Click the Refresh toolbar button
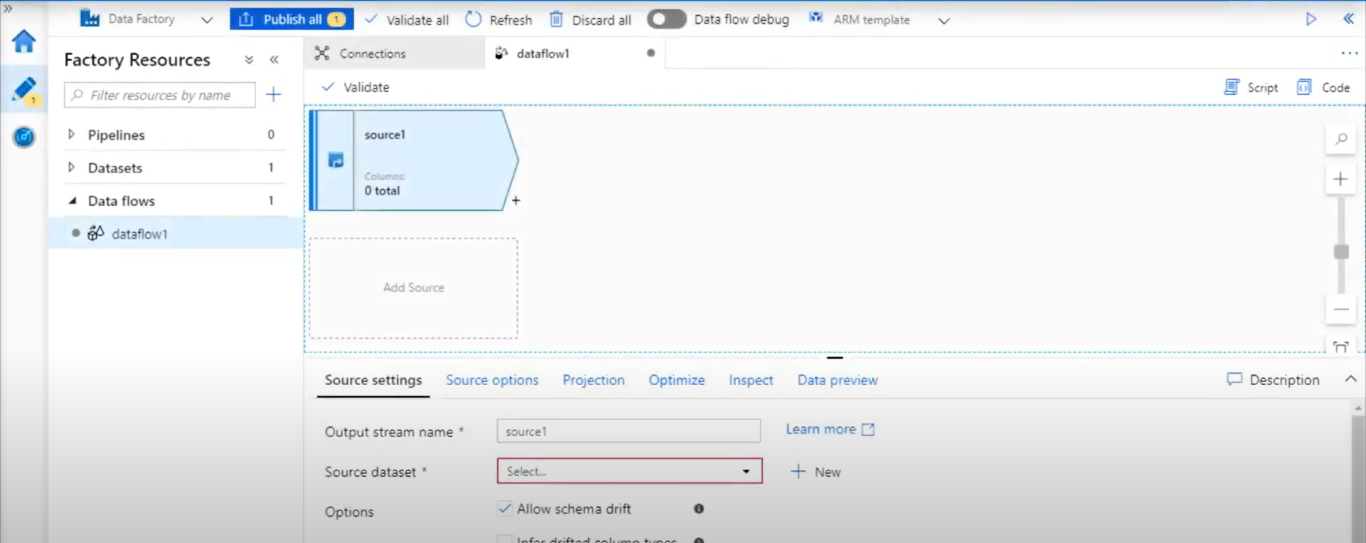 click(499, 20)
